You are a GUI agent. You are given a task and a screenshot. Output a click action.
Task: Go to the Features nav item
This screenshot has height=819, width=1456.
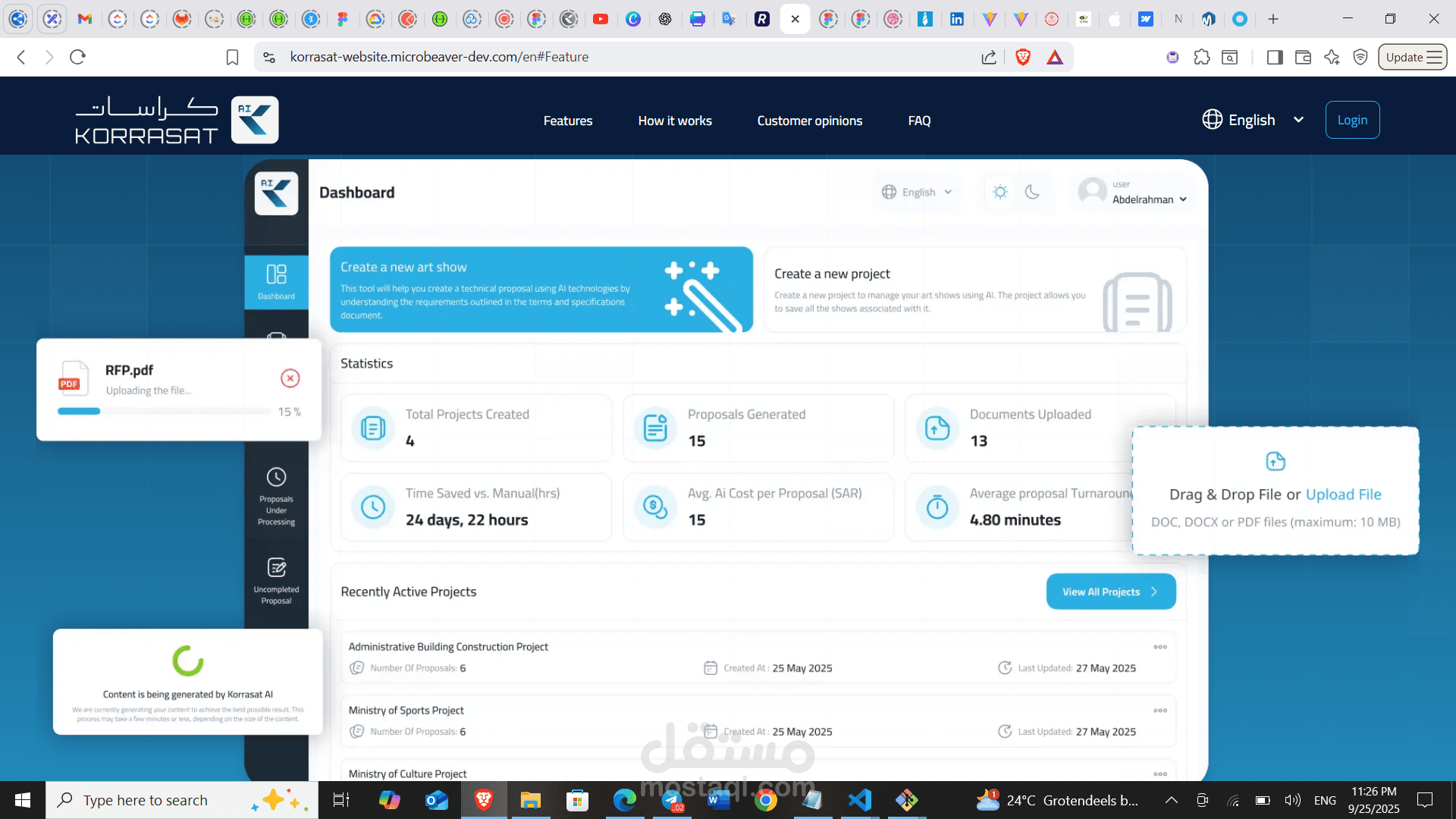coord(567,121)
